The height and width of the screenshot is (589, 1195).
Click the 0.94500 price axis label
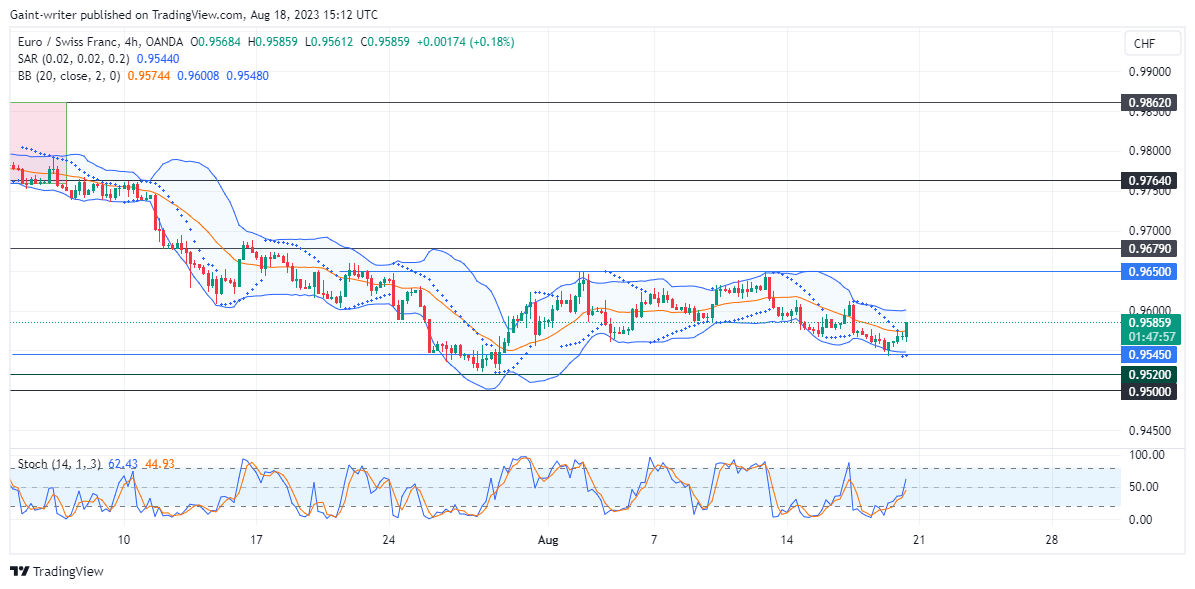tap(1148, 431)
